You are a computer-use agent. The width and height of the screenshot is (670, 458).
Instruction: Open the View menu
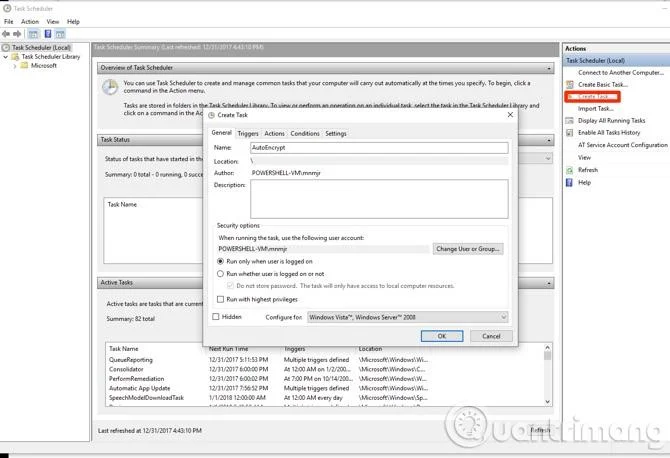[x=53, y=21]
